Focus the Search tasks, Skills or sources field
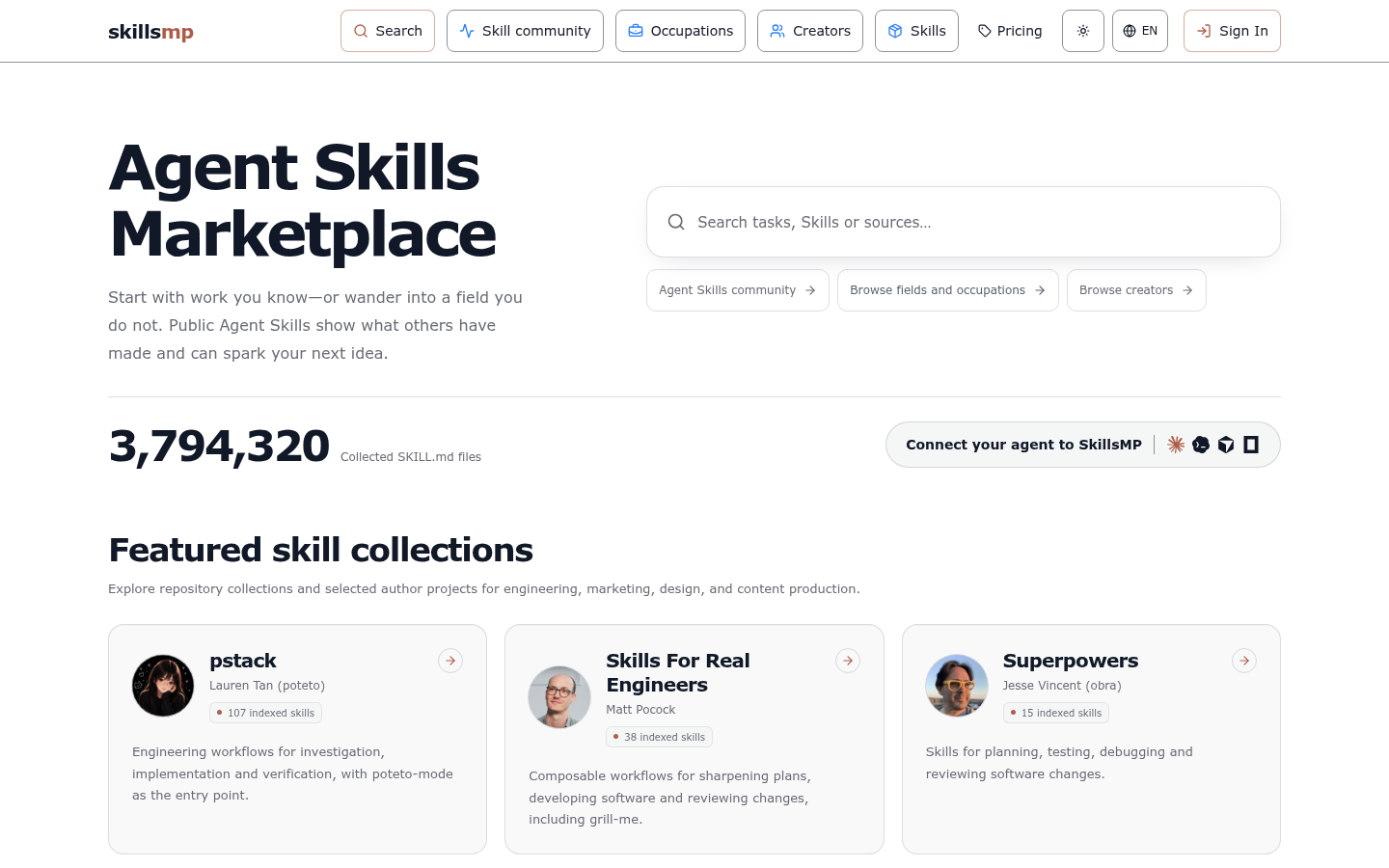The width and height of the screenshot is (1389, 868). (x=964, y=222)
